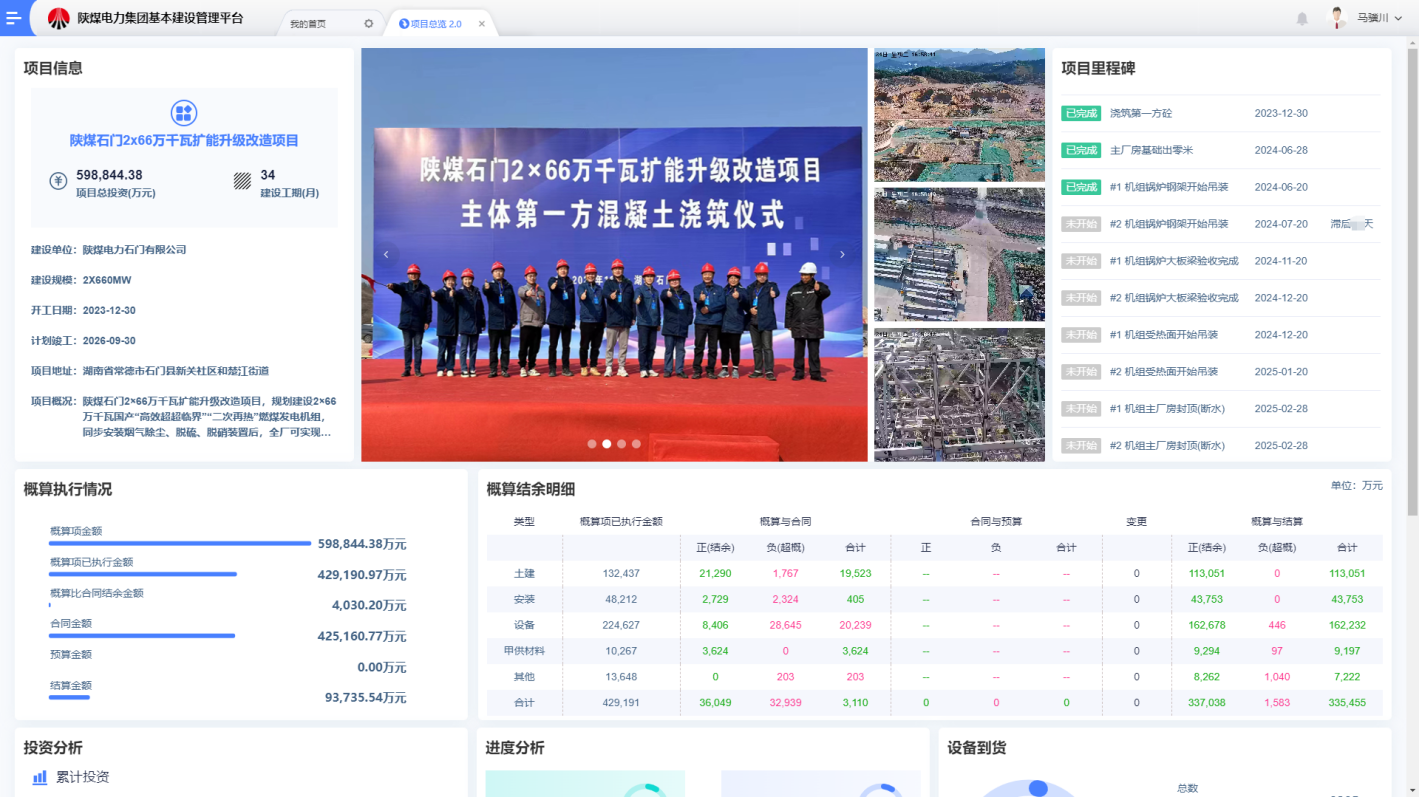This screenshot has height=797, width=1419.
Task: Click the 已完成 badge for 主厂房基础出零米
Action: pos(1081,150)
